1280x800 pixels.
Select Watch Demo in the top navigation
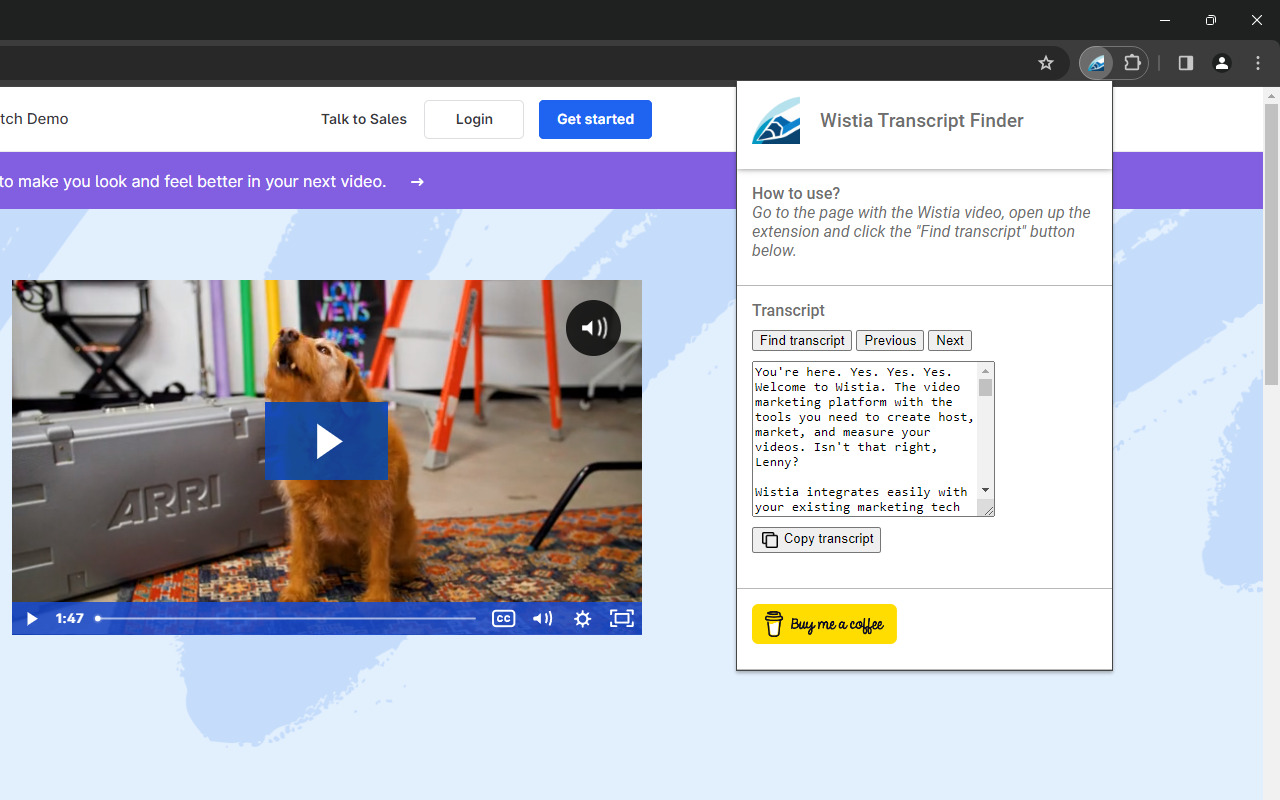pos(34,118)
